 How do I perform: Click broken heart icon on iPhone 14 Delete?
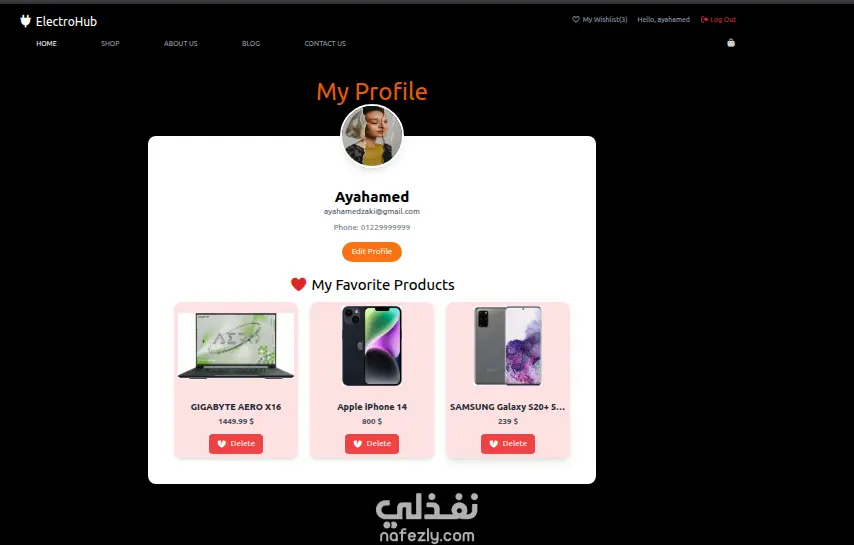[x=358, y=444]
